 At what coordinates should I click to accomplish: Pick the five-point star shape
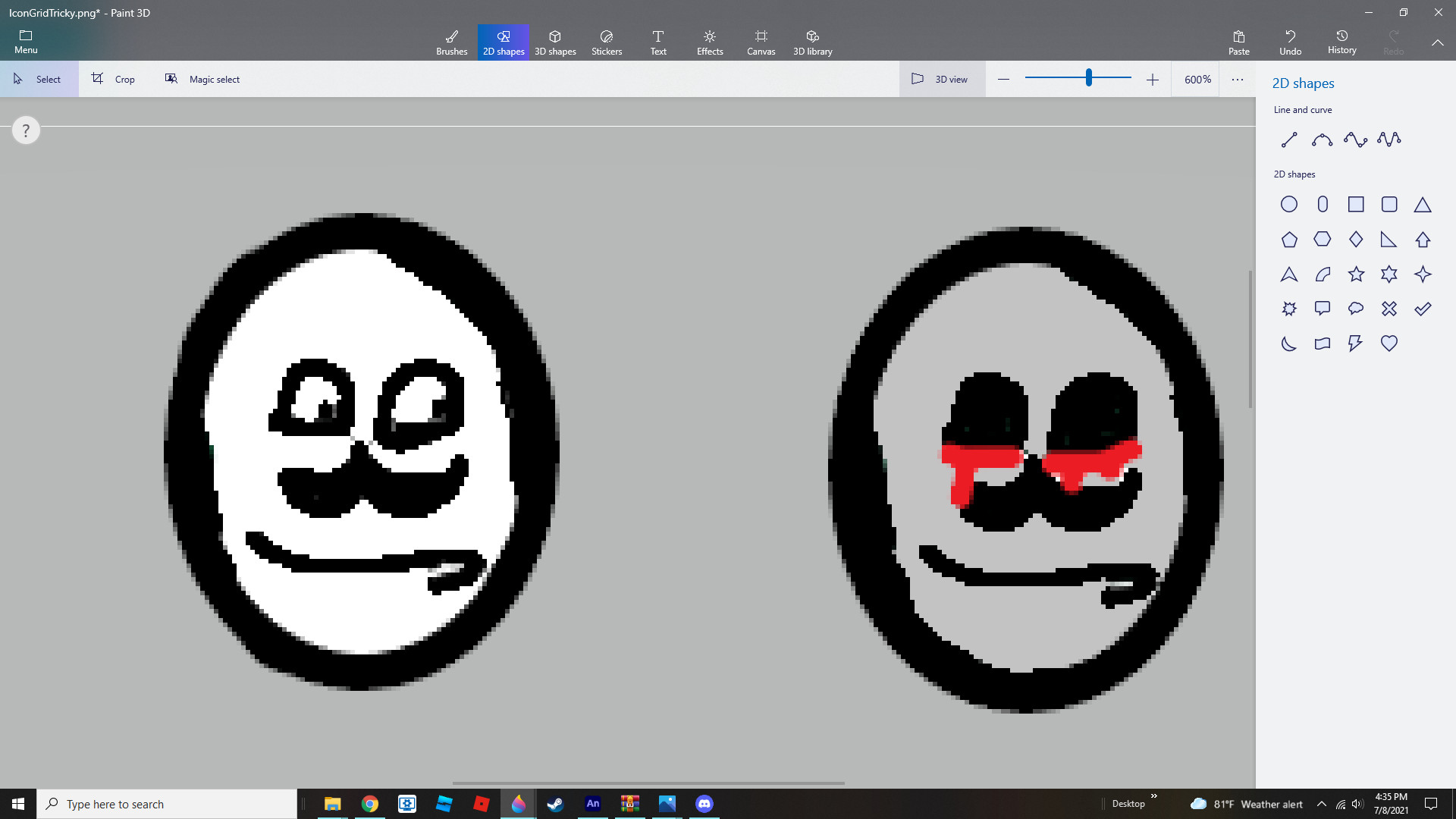(1356, 274)
